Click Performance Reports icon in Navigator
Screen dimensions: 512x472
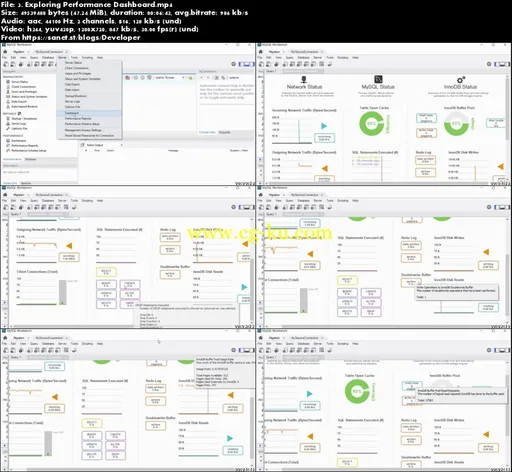[x=8, y=146]
